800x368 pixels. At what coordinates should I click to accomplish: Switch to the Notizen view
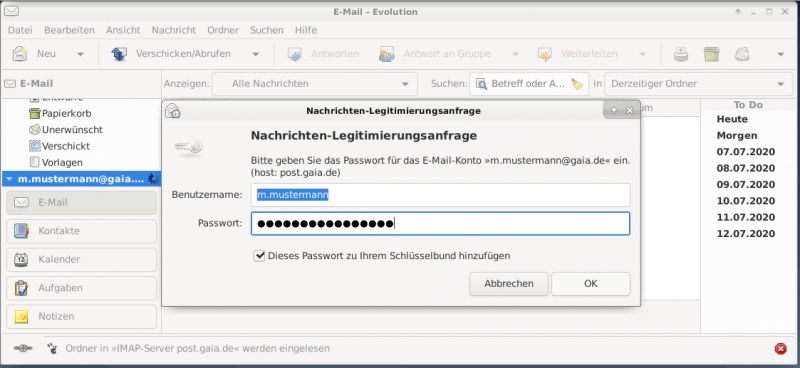(82, 316)
